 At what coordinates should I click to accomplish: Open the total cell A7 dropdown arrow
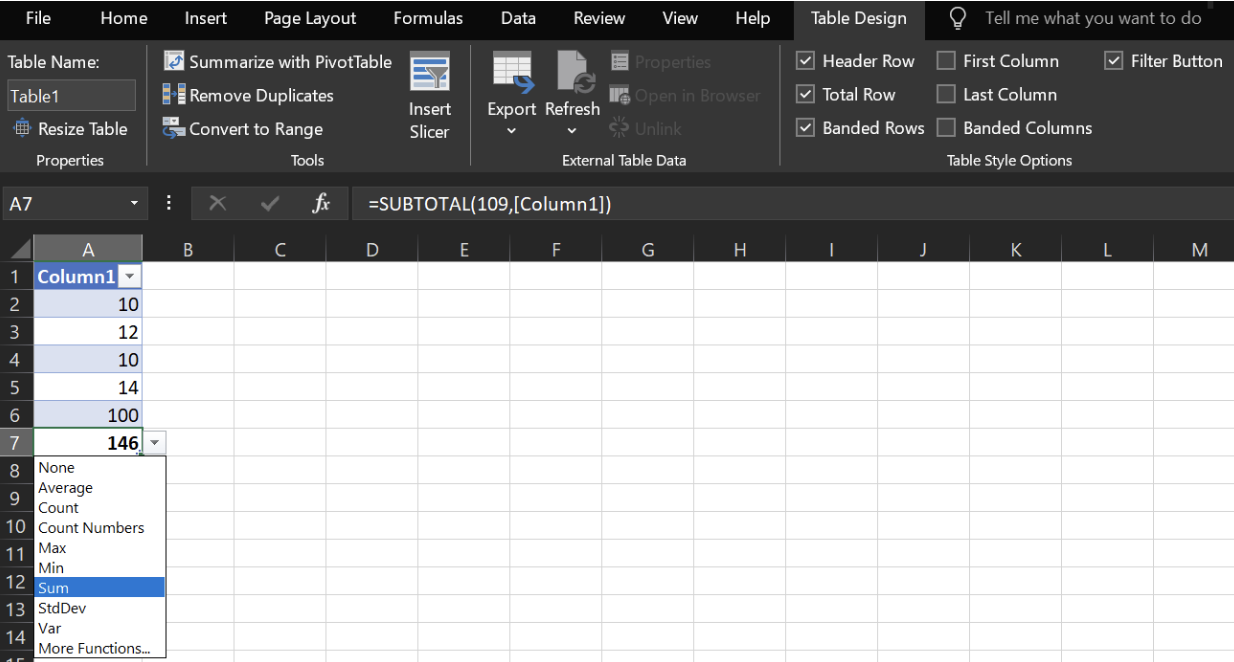pyautogui.click(x=154, y=443)
